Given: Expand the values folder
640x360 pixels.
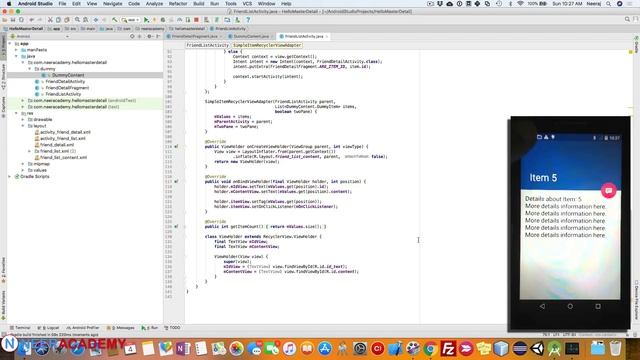Looking at the screenshot, I should click(x=23, y=170).
